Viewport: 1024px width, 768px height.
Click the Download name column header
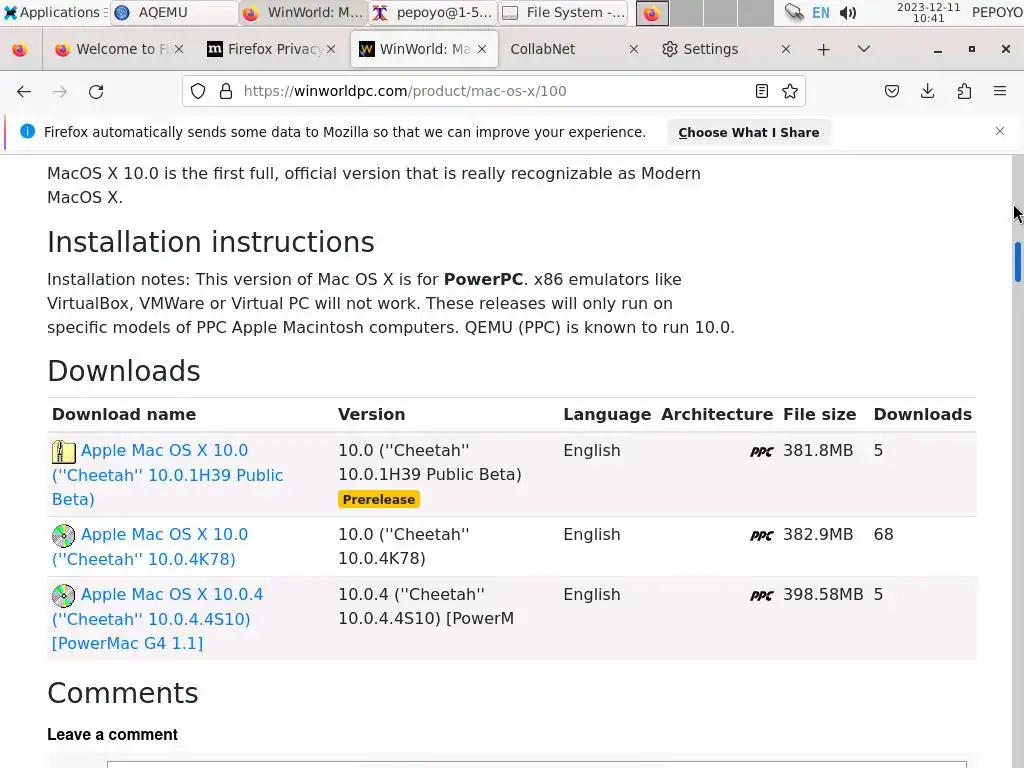(x=124, y=415)
